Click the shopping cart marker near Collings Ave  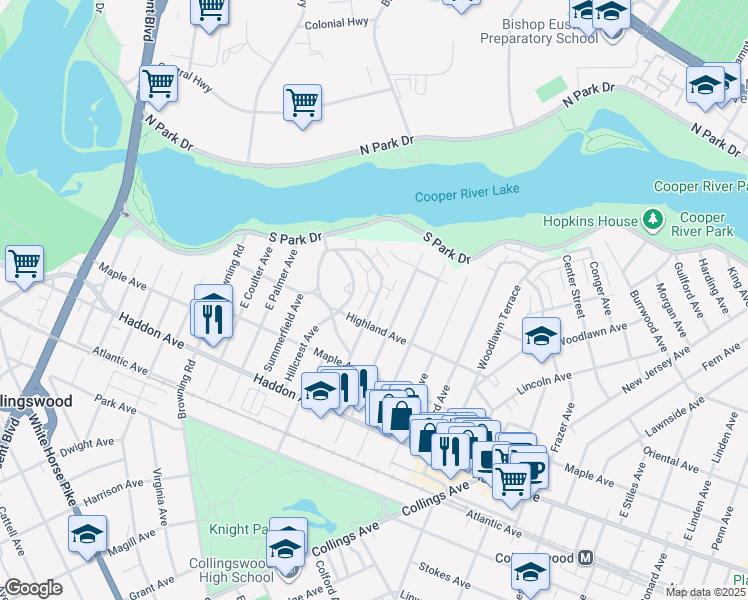[x=511, y=485]
